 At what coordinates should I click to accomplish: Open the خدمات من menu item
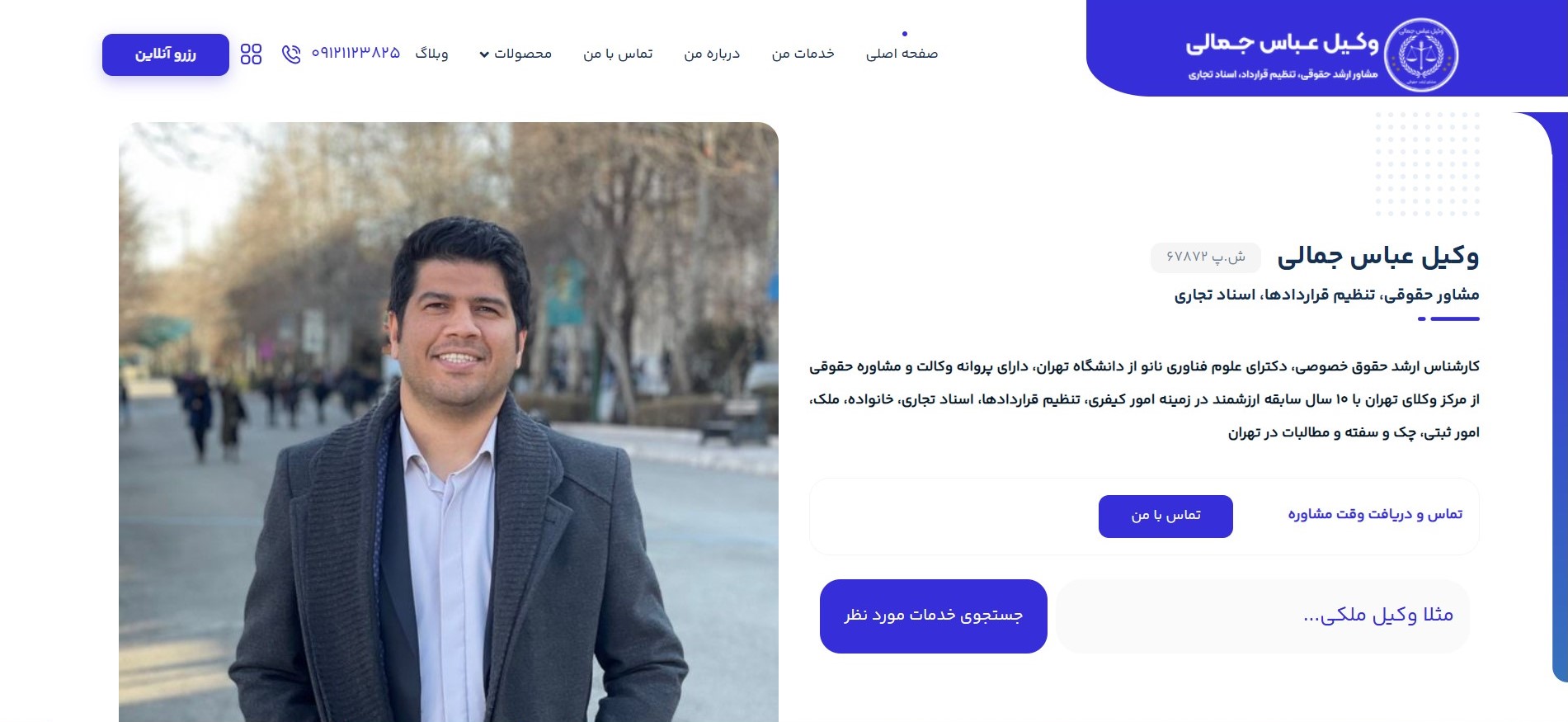pos(803,54)
